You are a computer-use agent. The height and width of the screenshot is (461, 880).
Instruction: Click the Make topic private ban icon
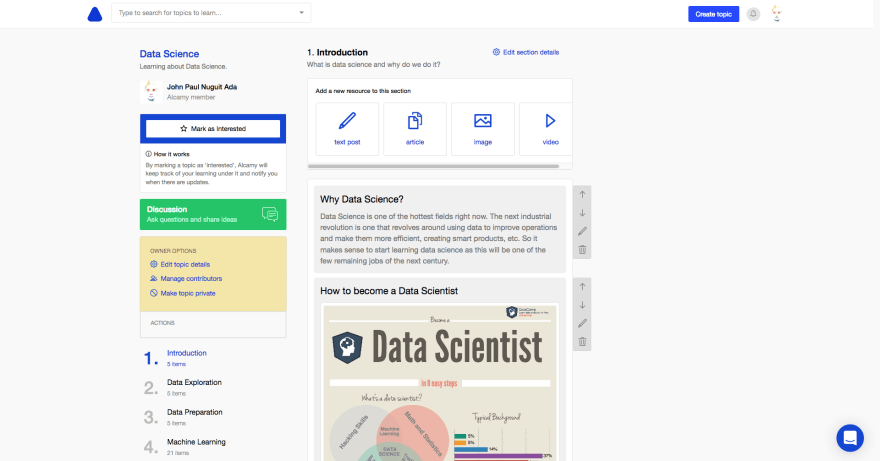[x=153, y=293]
